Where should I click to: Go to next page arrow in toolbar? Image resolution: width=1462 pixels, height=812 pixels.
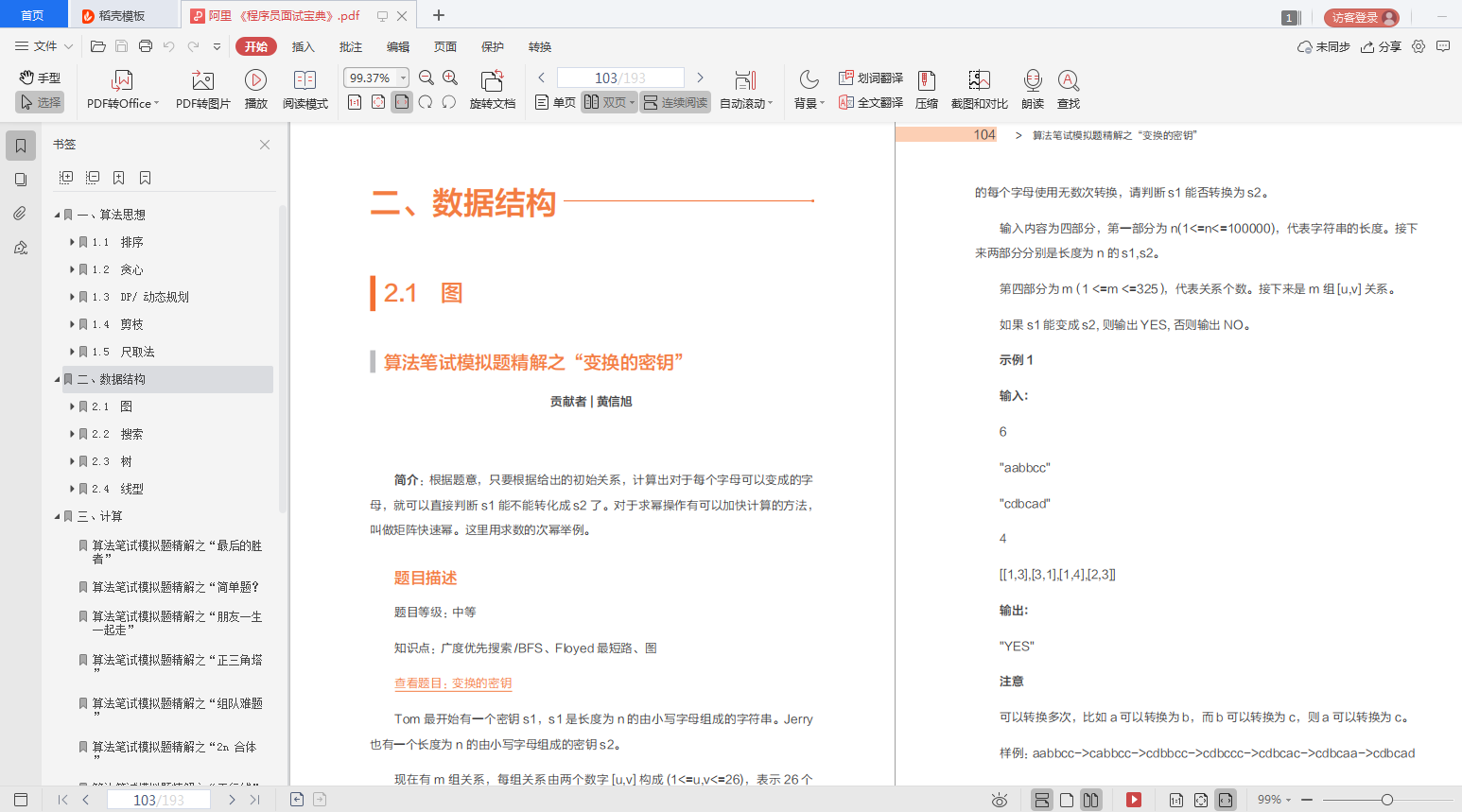click(700, 78)
